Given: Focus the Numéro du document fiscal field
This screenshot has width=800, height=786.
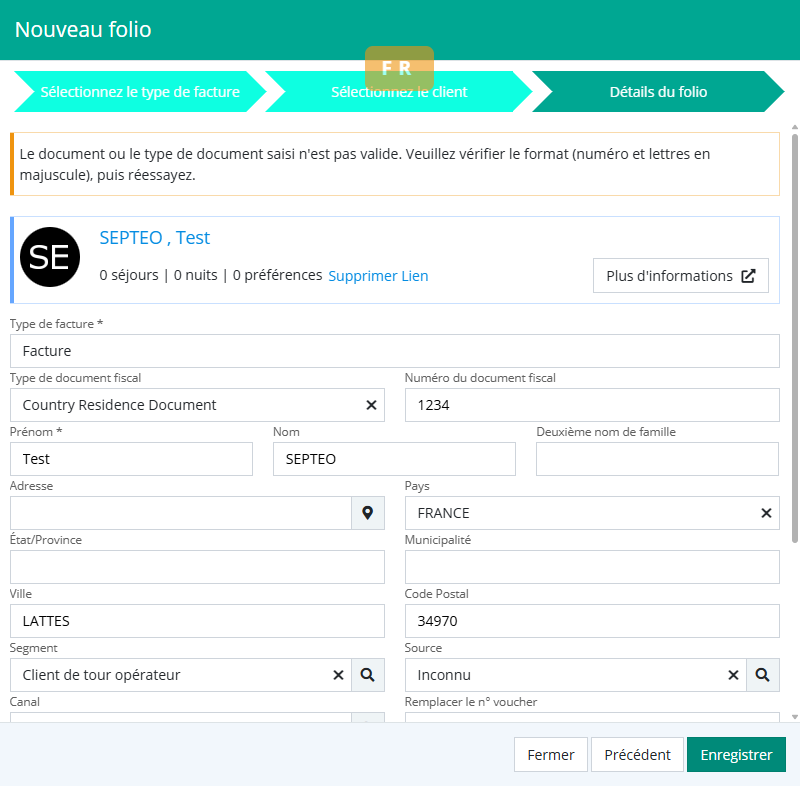Looking at the screenshot, I should pyautogui.click(x=591, y=405).
